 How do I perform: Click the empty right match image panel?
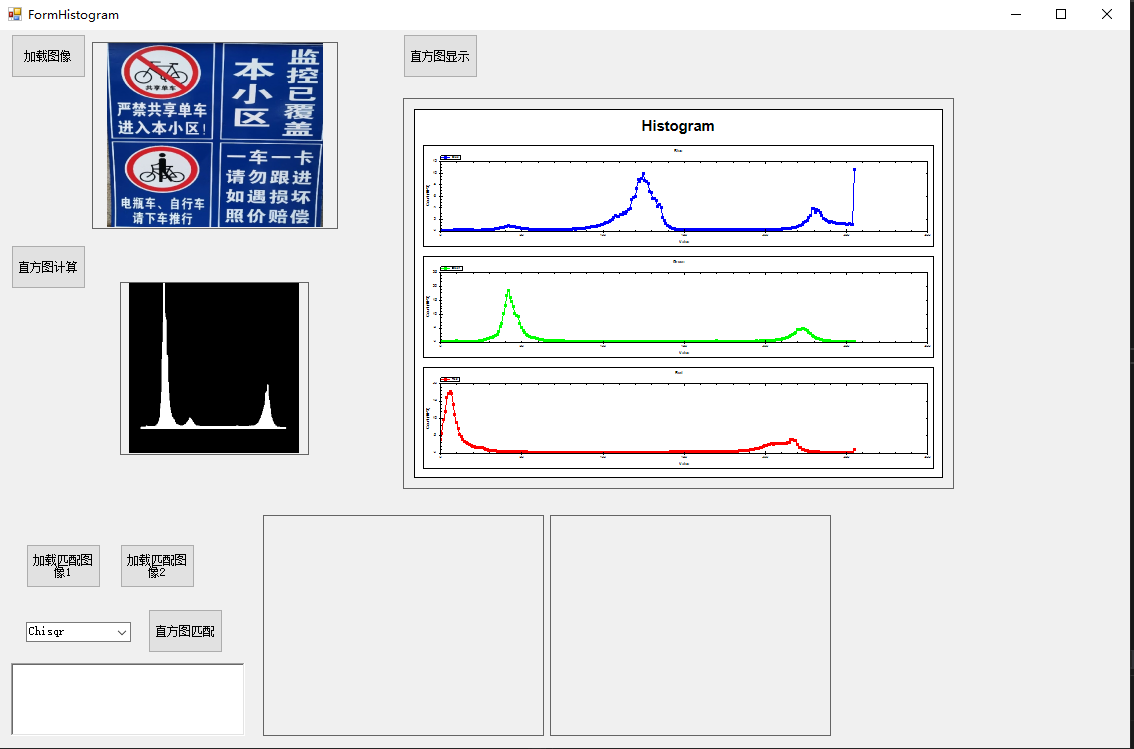point(689,625)
